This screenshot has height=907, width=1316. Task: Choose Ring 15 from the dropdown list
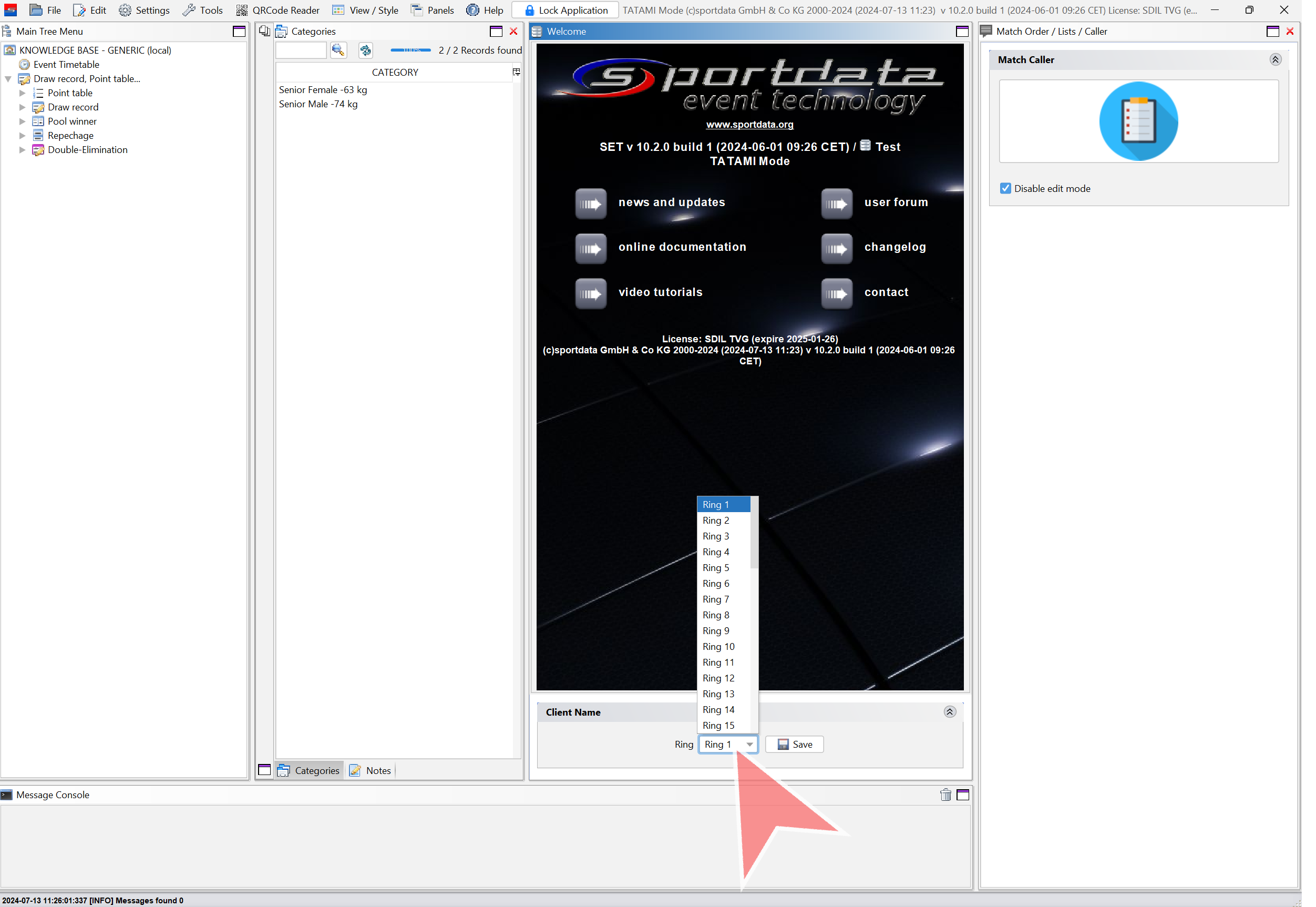pos(724,725)
